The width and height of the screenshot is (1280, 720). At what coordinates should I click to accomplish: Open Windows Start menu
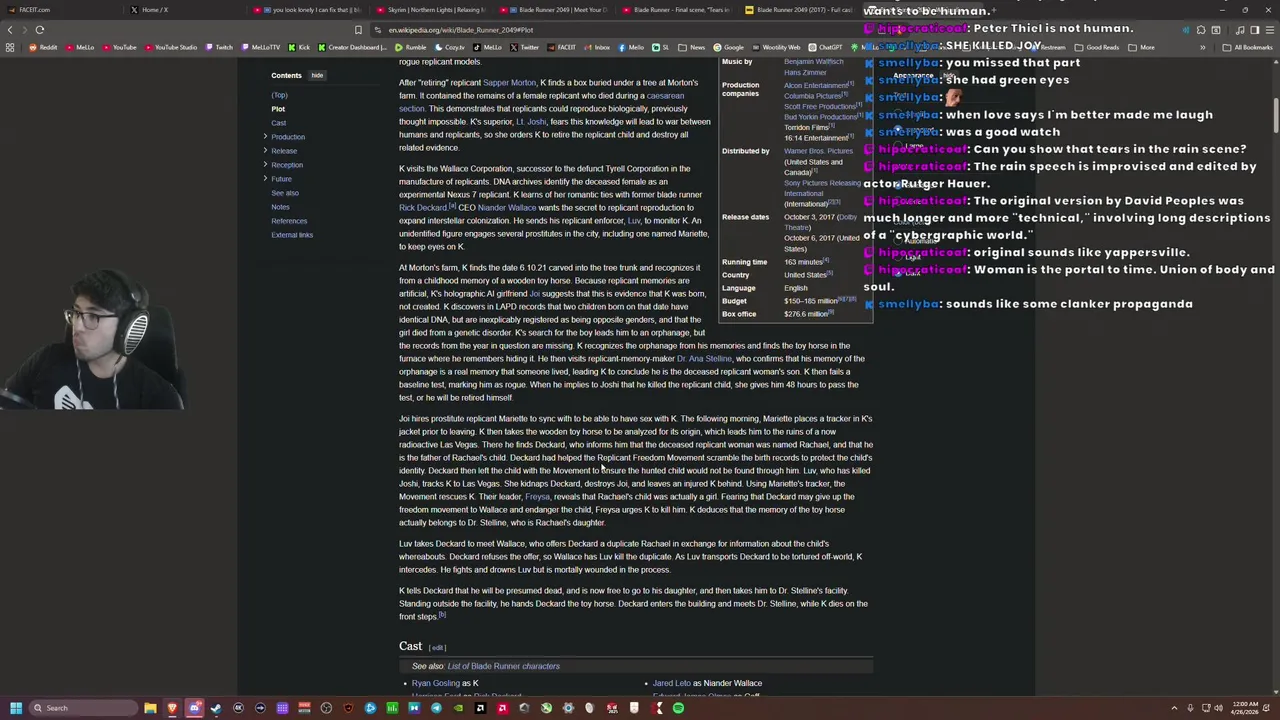tap(15, 708)
